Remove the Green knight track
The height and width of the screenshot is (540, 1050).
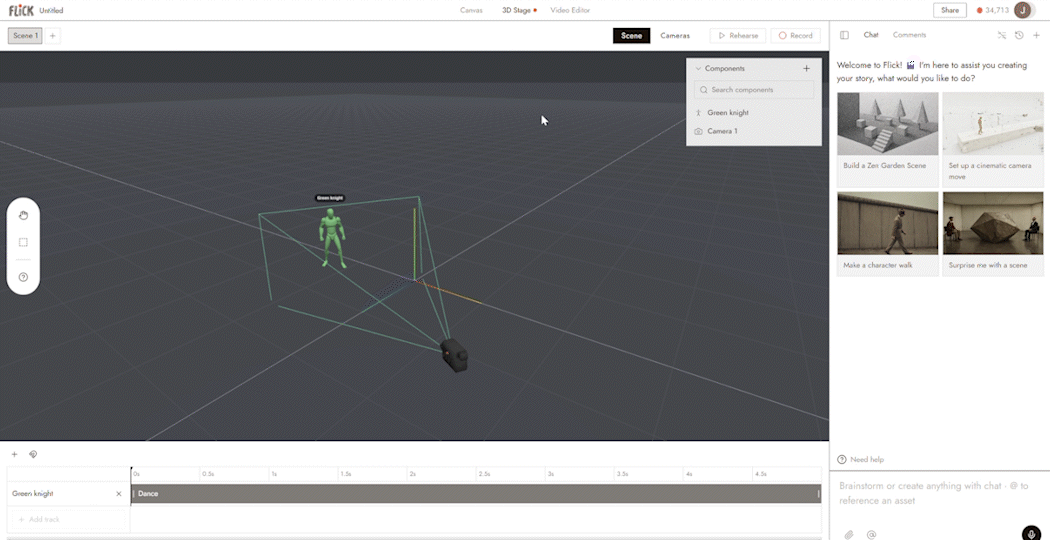coord(119,494)
